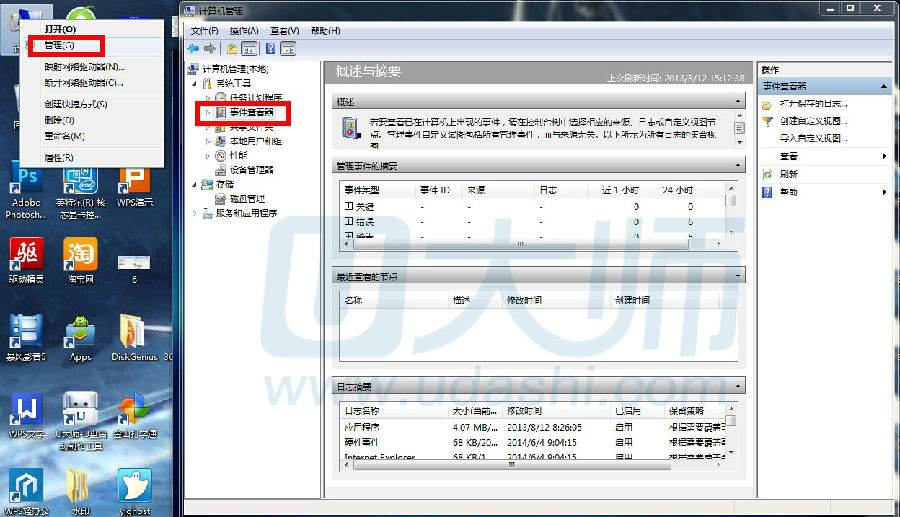900x517 pixels.
Task: Open the 操作(A) menu
Action: [244, 30]
